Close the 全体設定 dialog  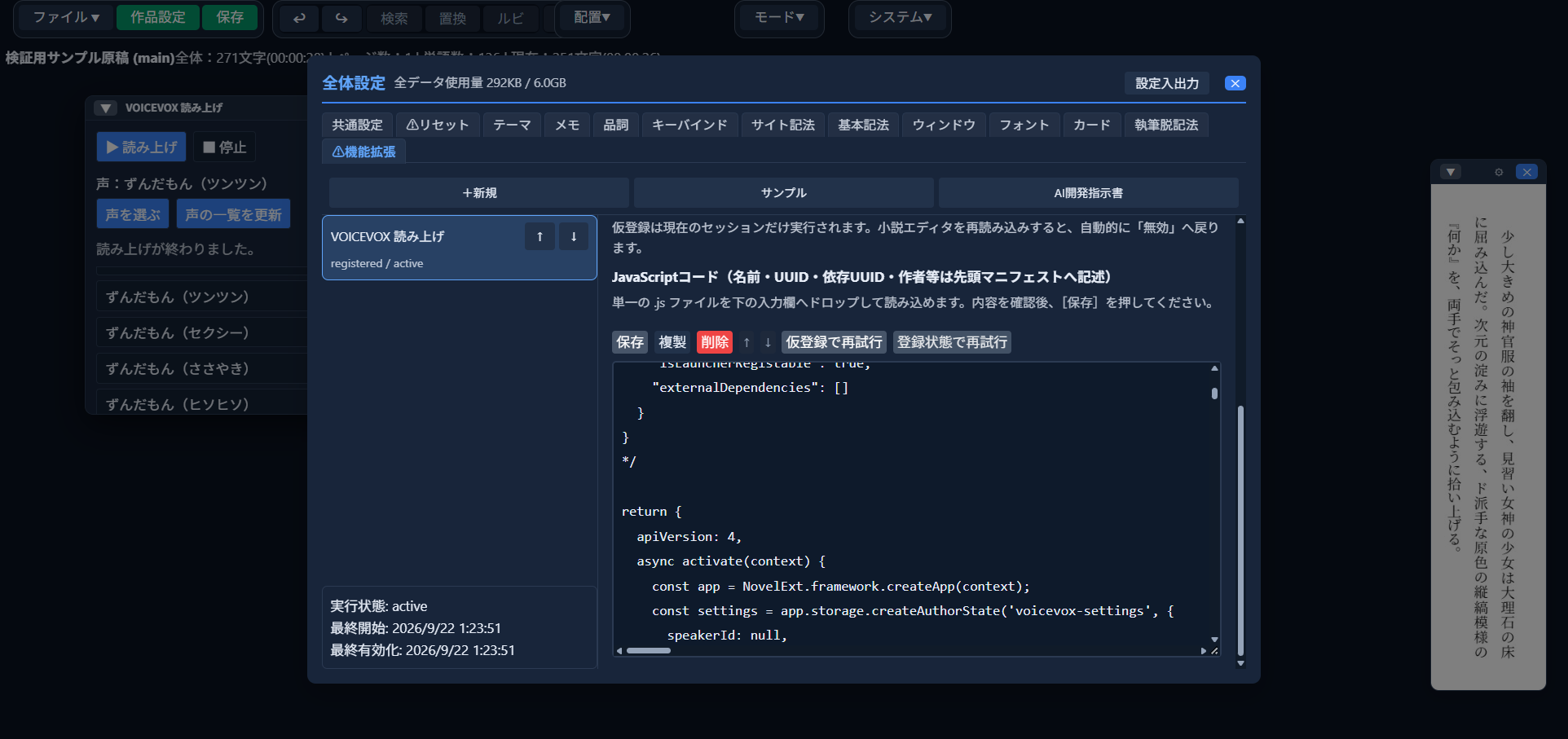(1235, 83)
